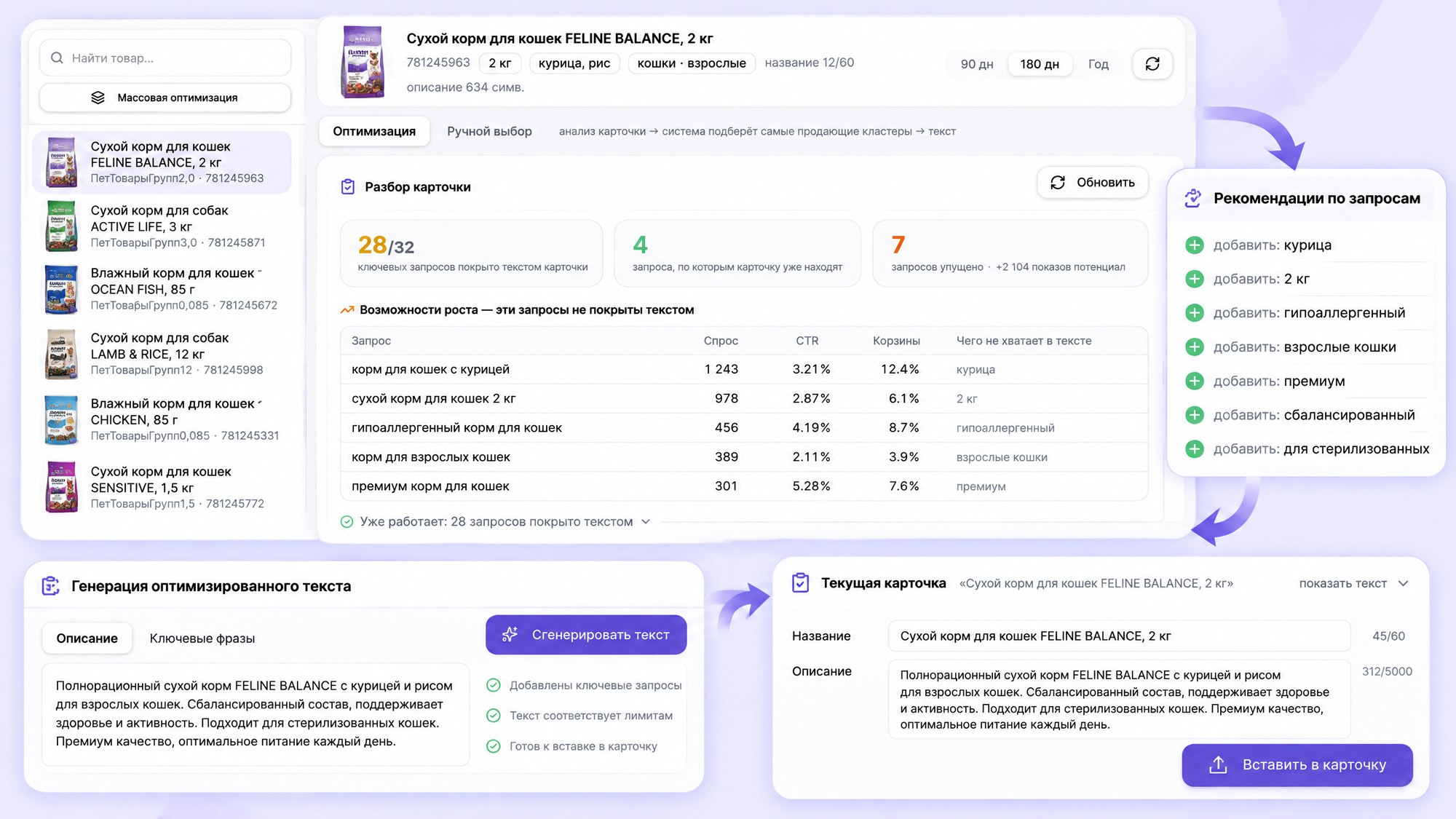Click the plus icon for добавить: 2 кг
Viewport: 1456px width, 819px height.
pyautogui.click(x=1195, y=279)
